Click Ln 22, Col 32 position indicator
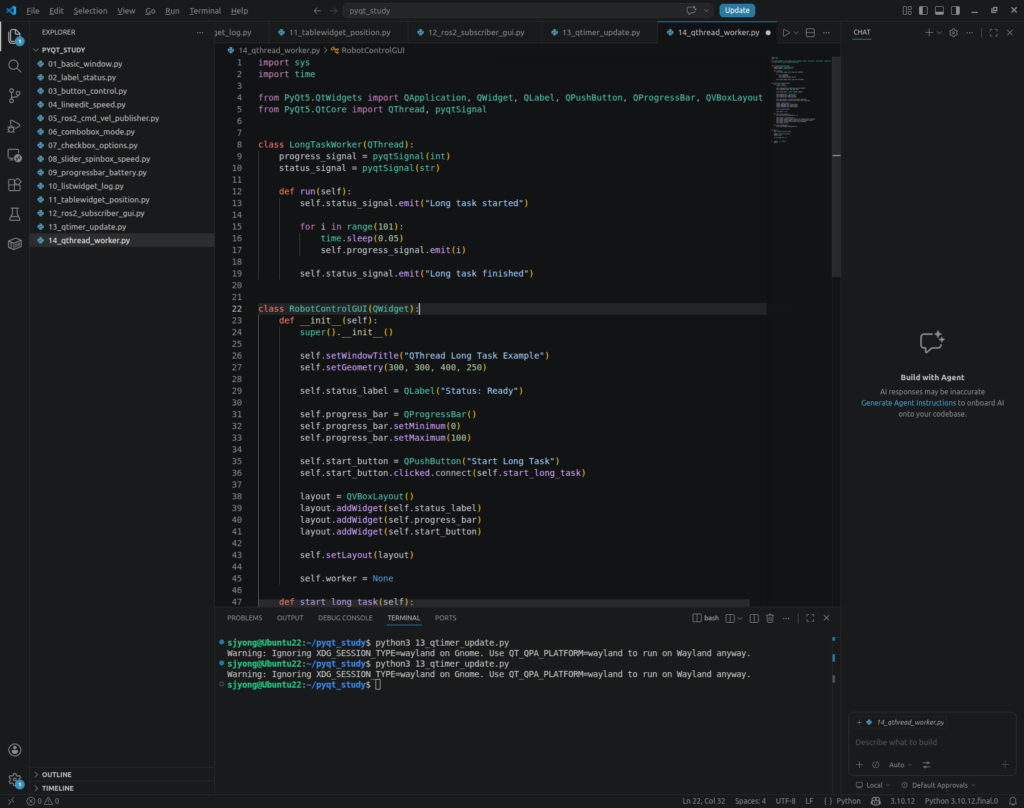Viewport: 1024px width, 808px height. (703, 801)
